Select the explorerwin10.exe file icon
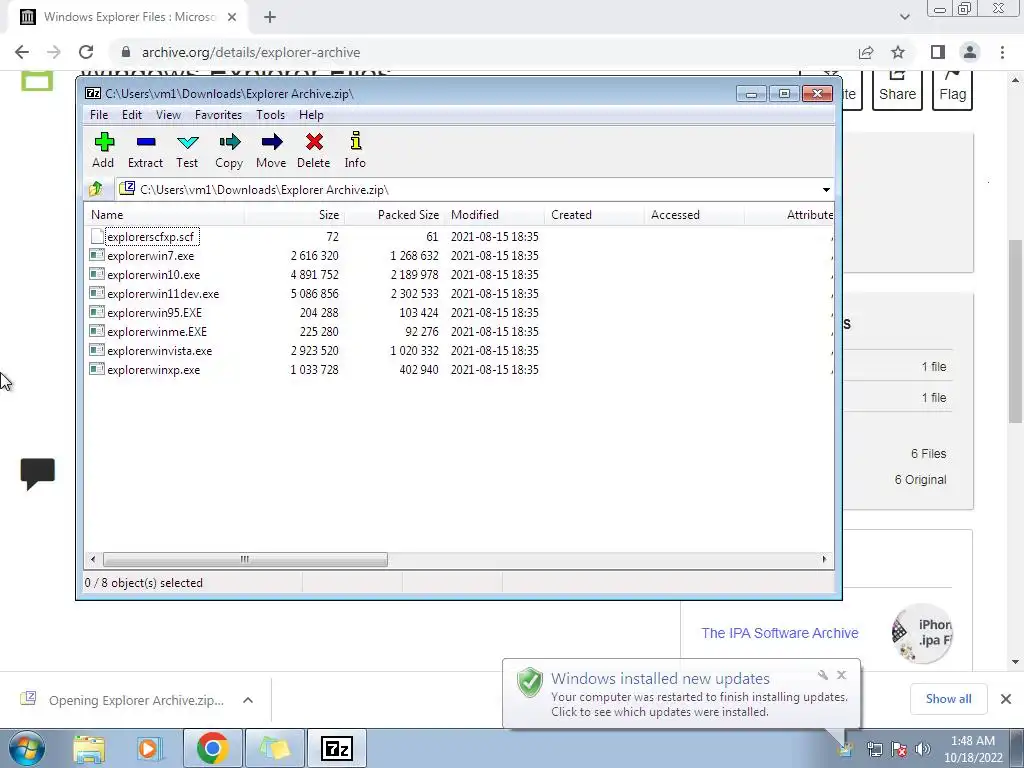Screen dimensions: 1024x768 [x=97, y=274]
